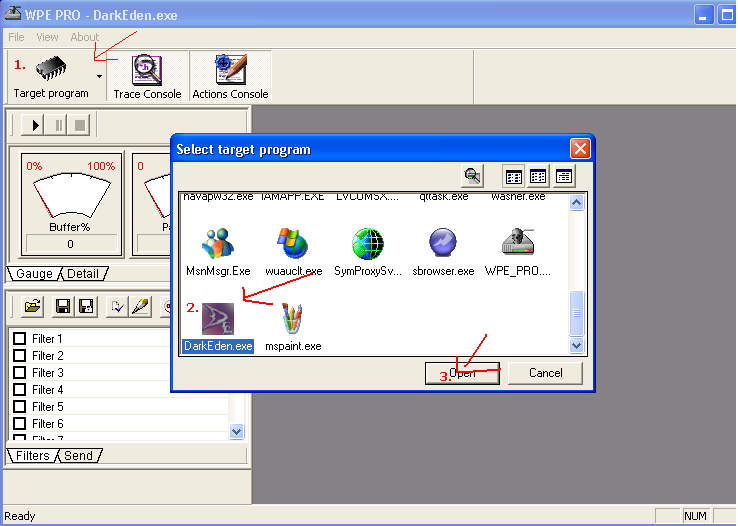738x526 pixels.
Task: Switch to the Detail tab
Action: click(x=83, y=274)
